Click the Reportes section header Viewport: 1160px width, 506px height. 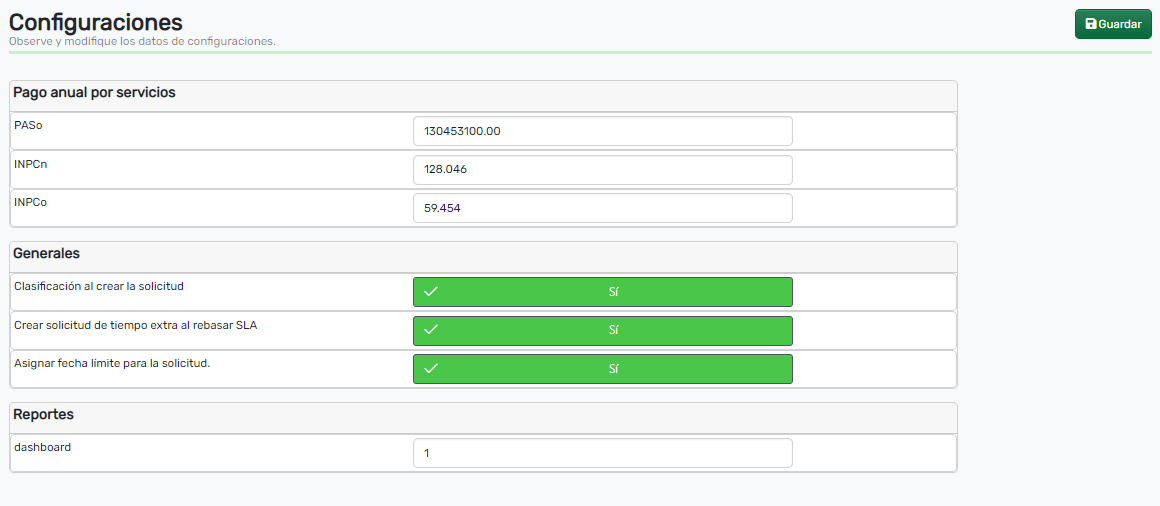click(x=43, y=415)
